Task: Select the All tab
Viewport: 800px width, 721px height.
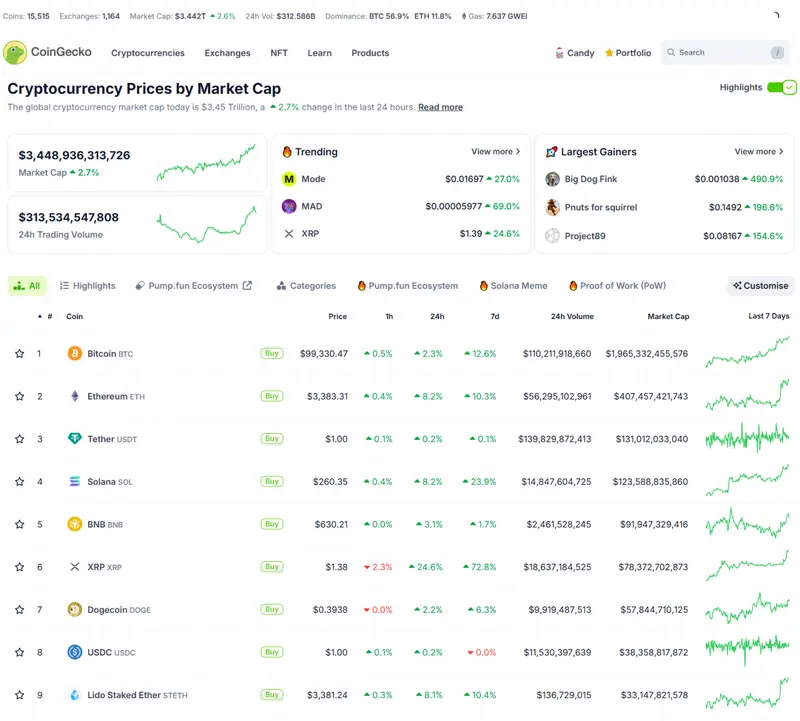Action: 27,286
